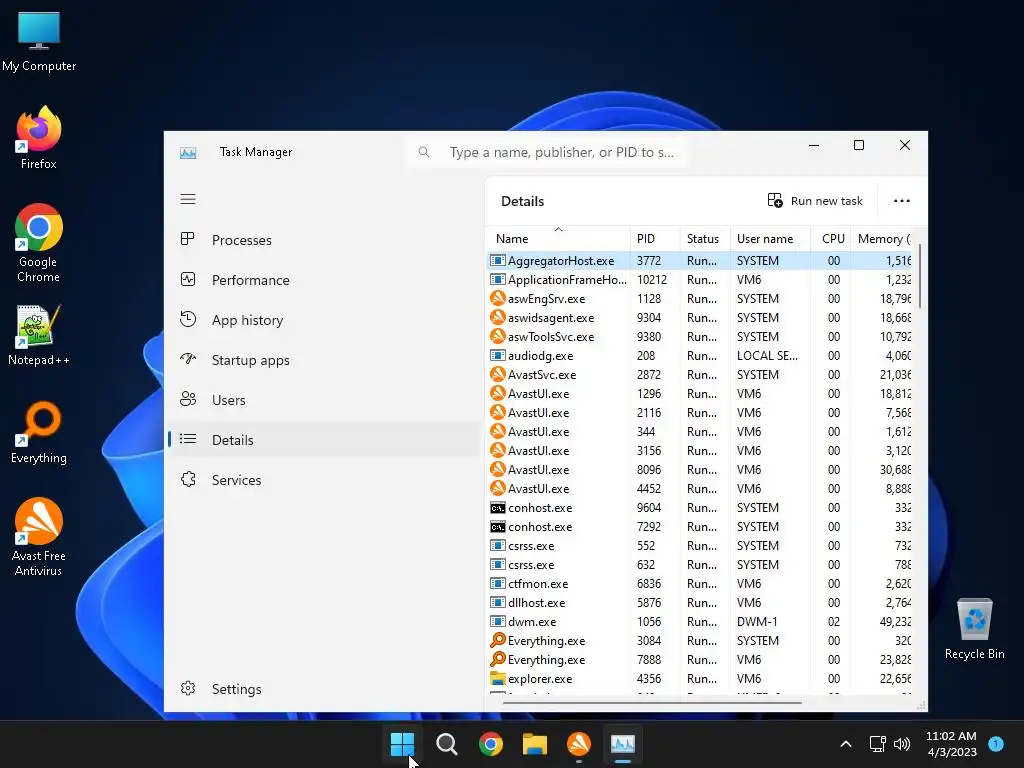The width and height of the screenshot is (1024, 768).
Task: Open the My Computer desktop icon
Action: click(39, 41)
